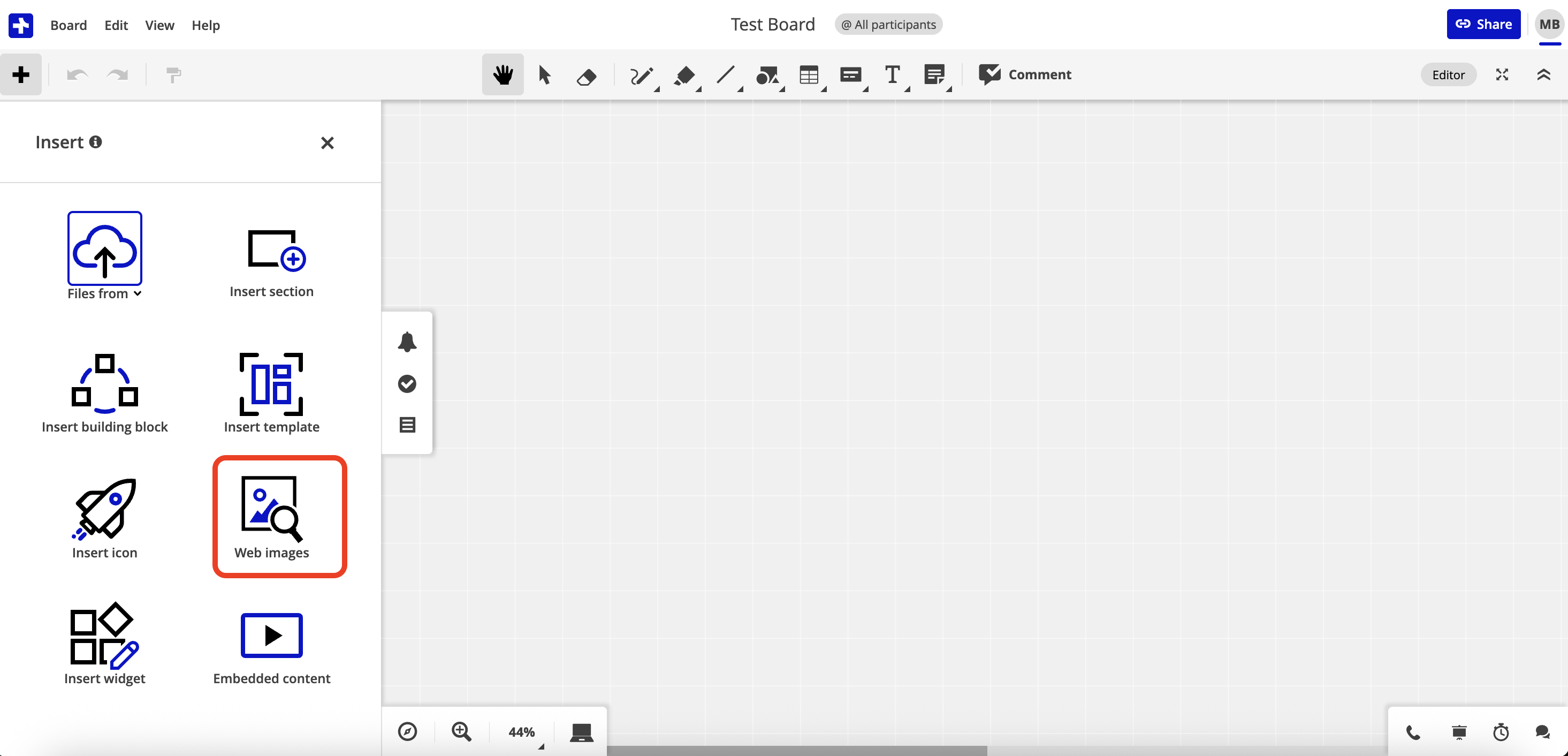Open the Timer stopwatch

(x=1500, y=732)
